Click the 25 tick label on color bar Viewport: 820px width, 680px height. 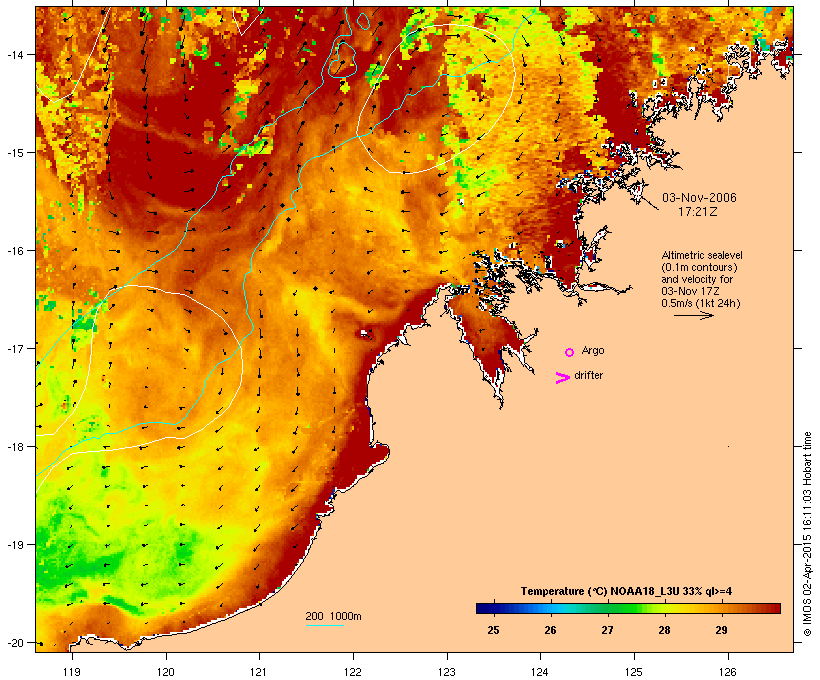pyautogui.click(x=493, y=630)
